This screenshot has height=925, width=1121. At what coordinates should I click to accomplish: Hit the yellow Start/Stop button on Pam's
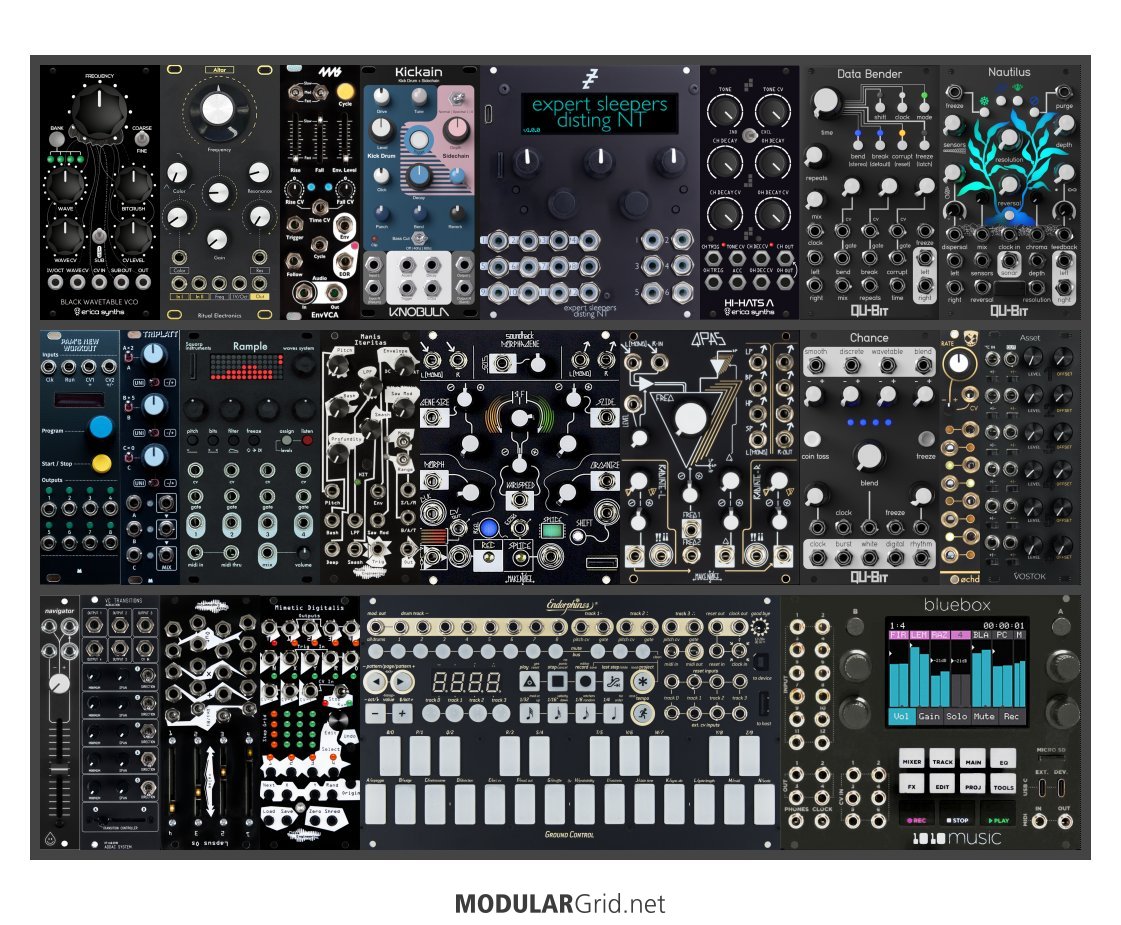102,463
